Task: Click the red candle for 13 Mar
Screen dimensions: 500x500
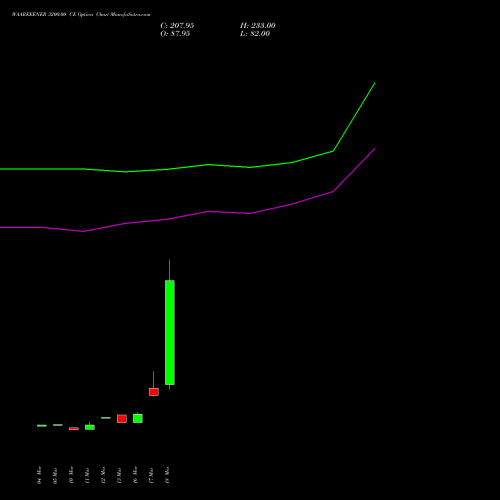Action: [122, 419]
